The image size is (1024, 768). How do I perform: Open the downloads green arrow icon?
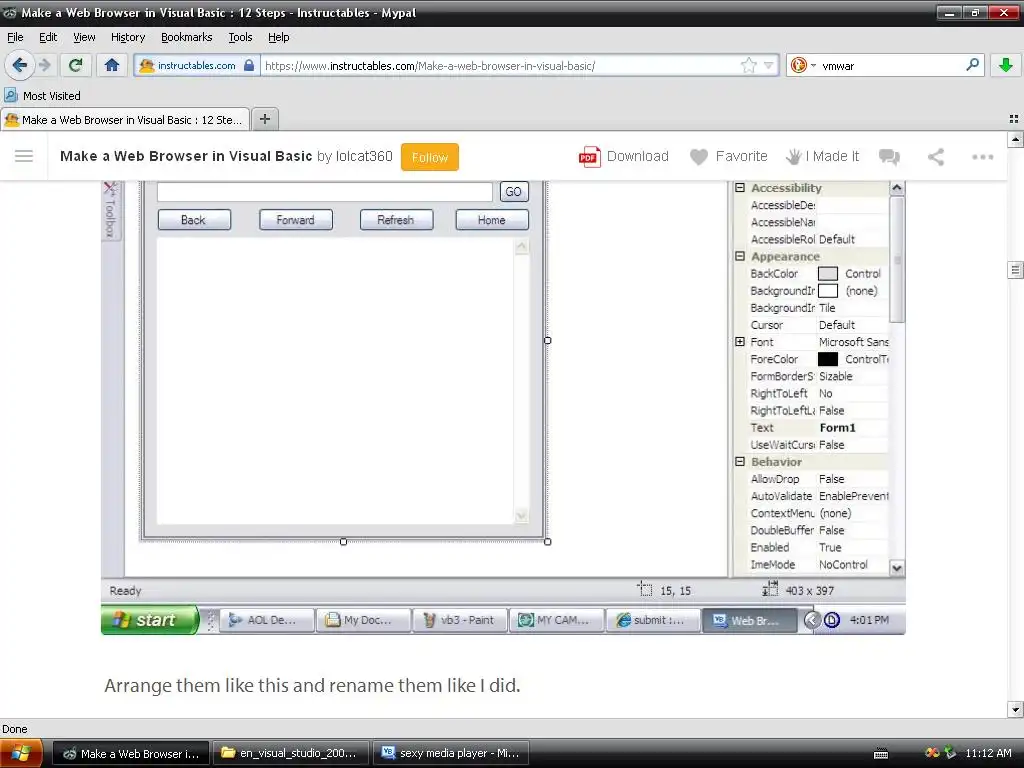[x=1006, y=65]
